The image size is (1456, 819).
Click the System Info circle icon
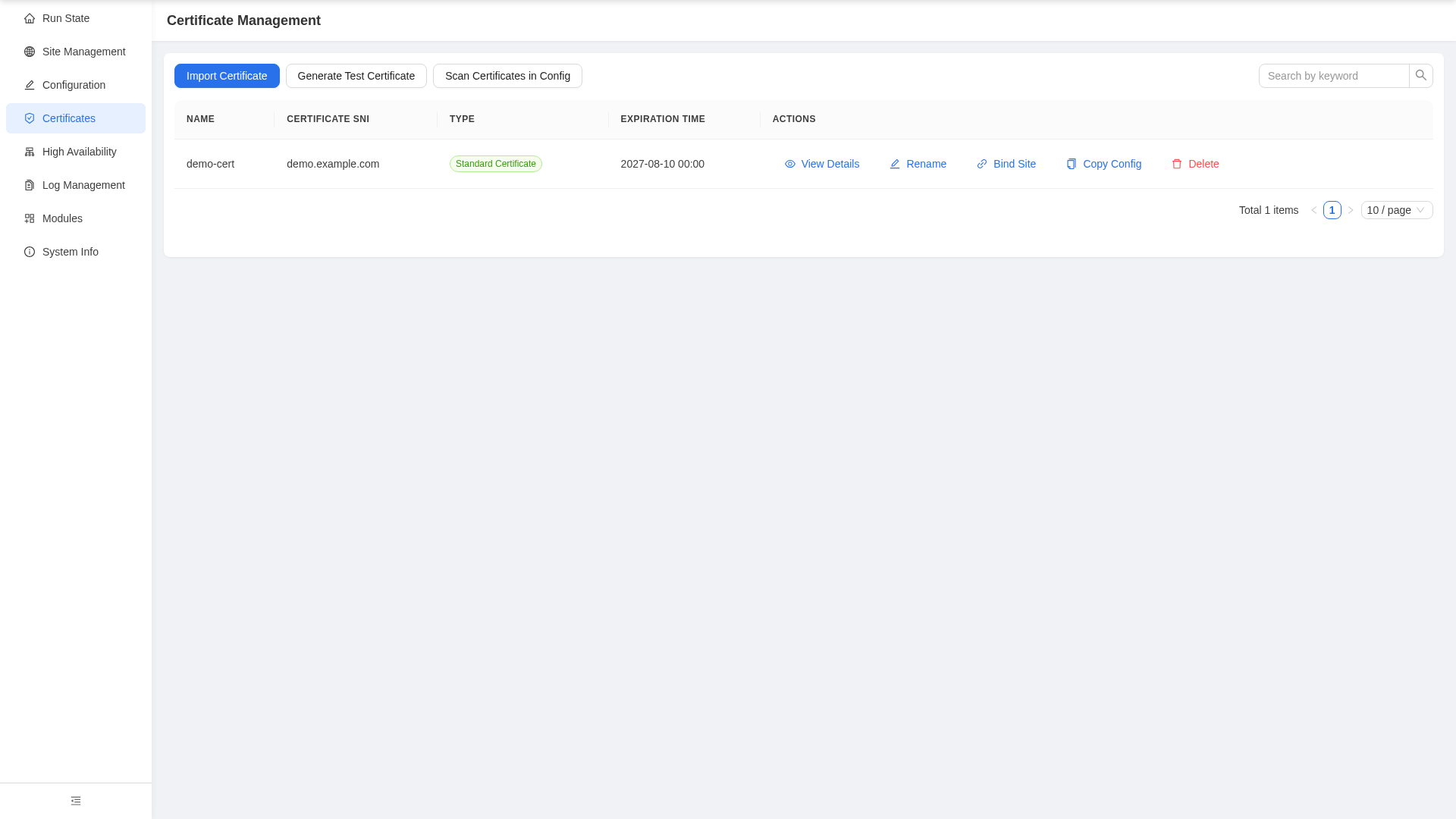[30, 252]
